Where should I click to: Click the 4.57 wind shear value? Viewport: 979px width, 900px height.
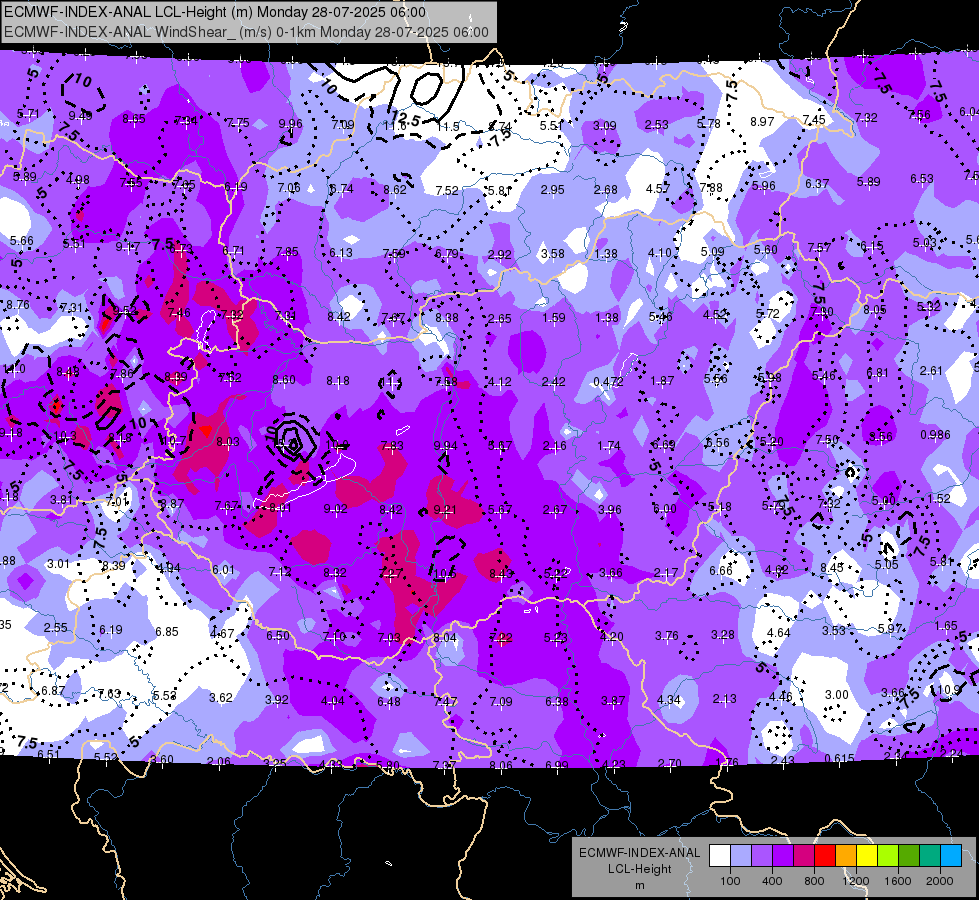click(658, 188)
